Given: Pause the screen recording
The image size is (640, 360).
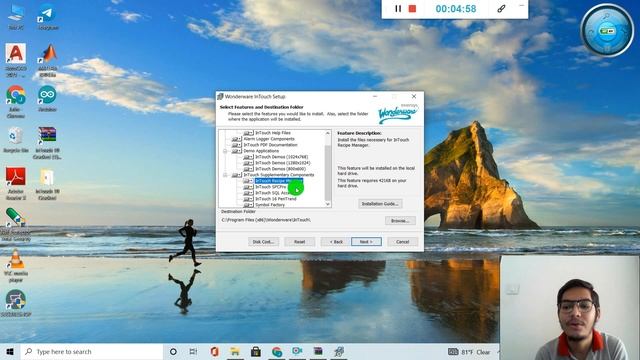Looking at the screenshot, I should click(398, 9).
